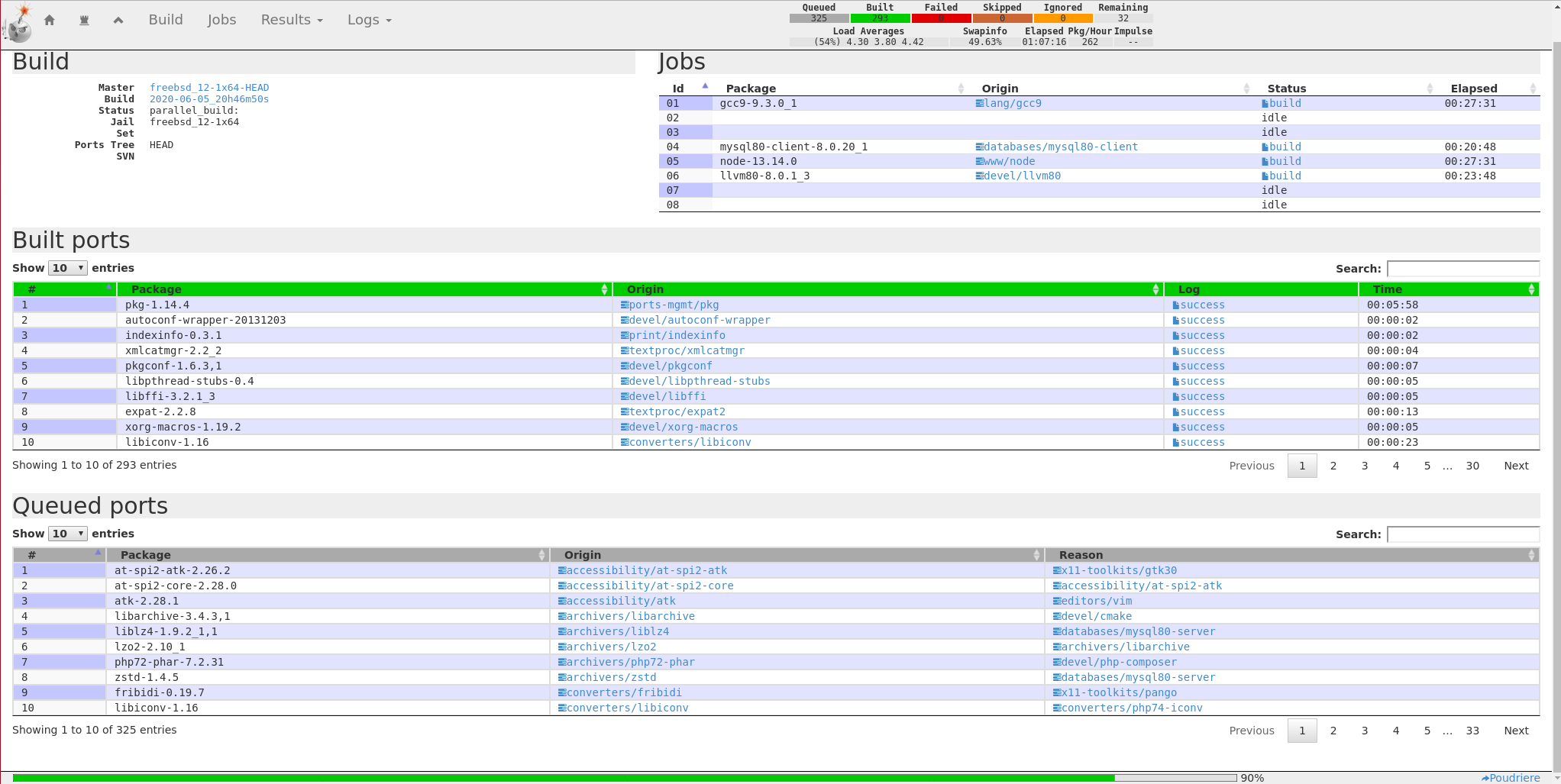Image resolution: width=1561 pixels, height=784 pixels.
Task: Select the Jobs menu item
Action: 221,20
